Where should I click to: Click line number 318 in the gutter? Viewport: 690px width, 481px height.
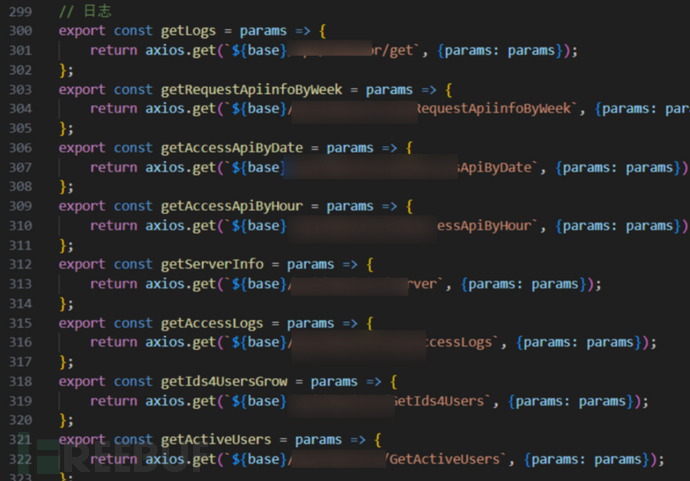20,382
